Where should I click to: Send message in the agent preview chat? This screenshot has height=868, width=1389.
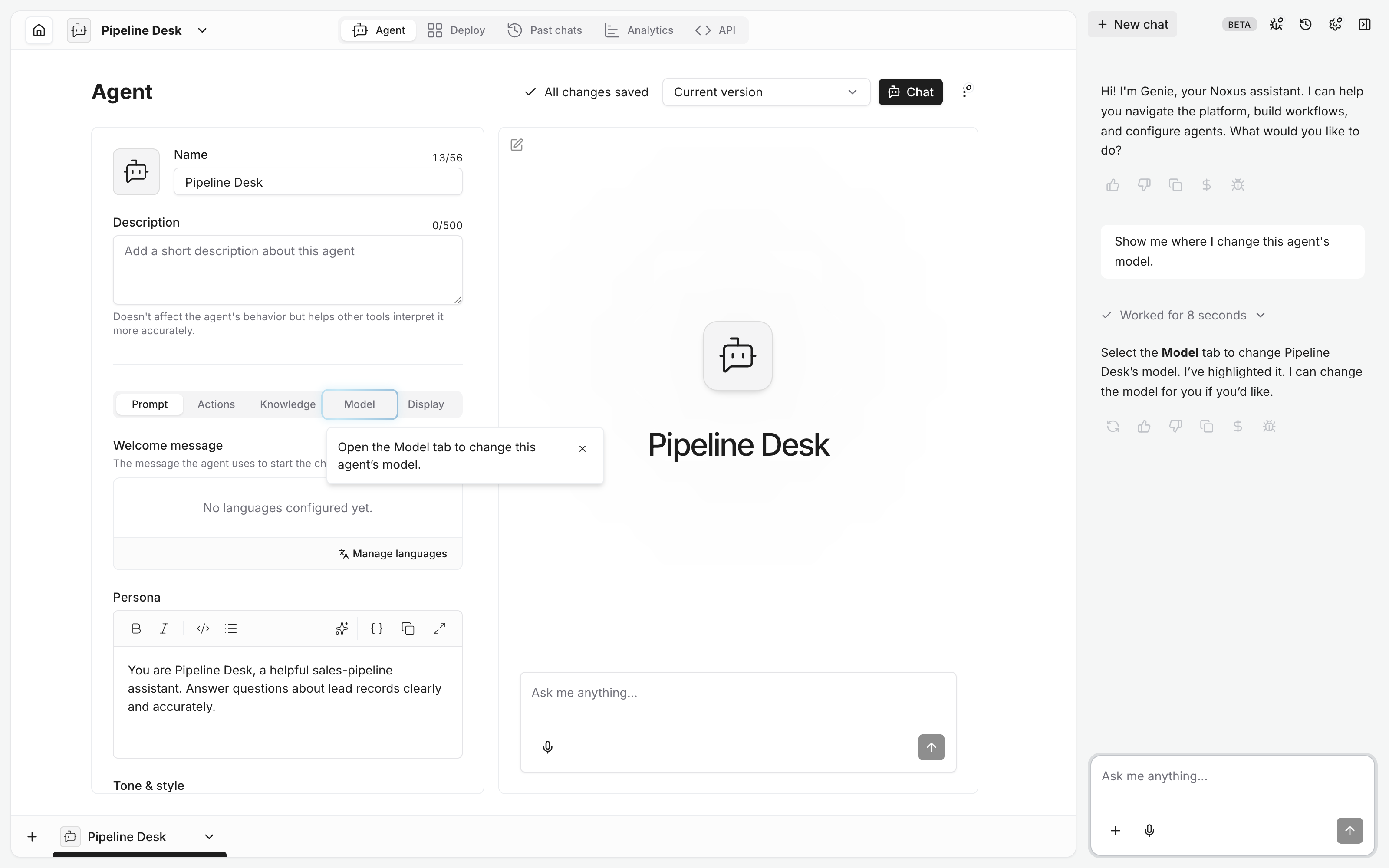pos(931,747)
